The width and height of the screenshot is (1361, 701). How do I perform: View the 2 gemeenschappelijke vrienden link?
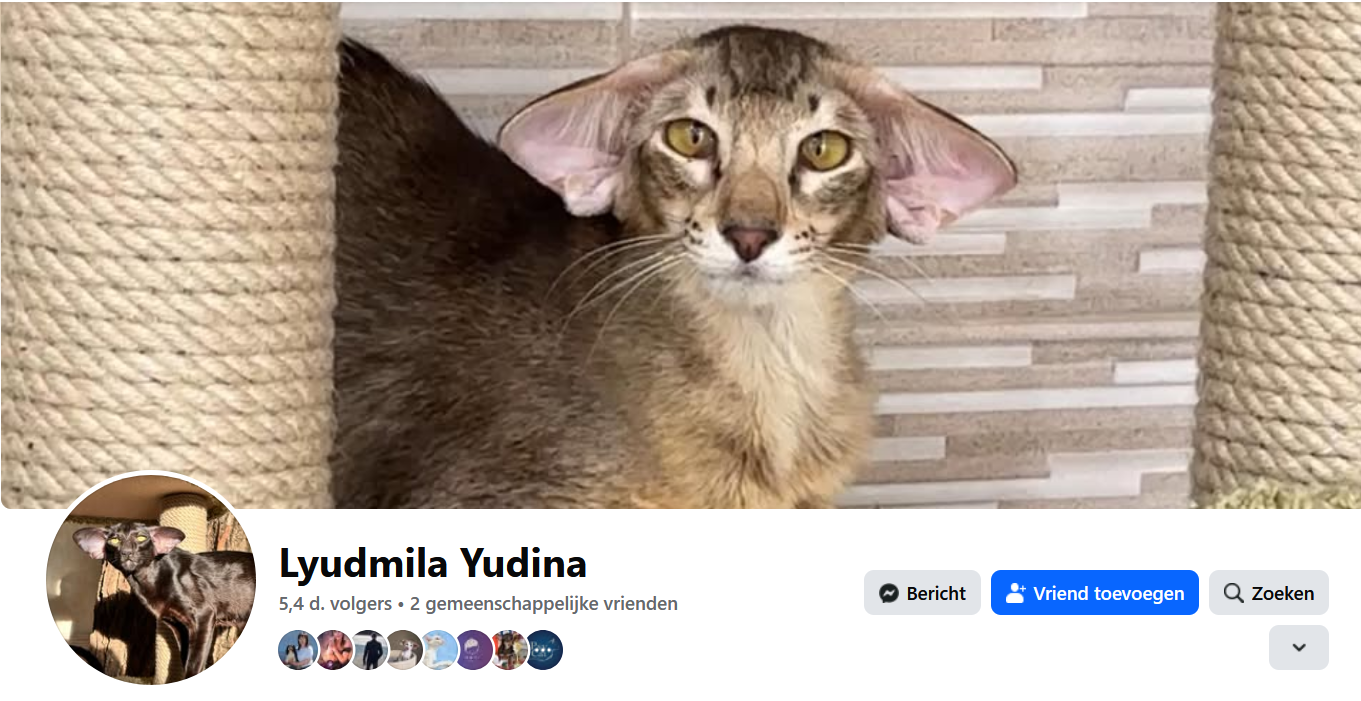point(543,604)
